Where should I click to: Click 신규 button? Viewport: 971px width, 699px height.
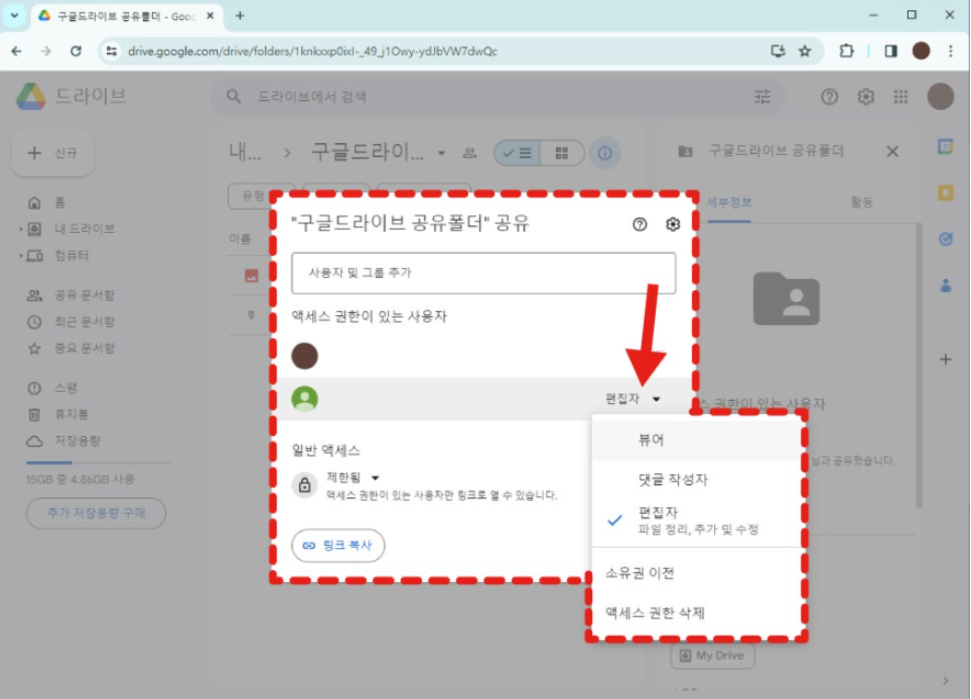coord(53,153)
